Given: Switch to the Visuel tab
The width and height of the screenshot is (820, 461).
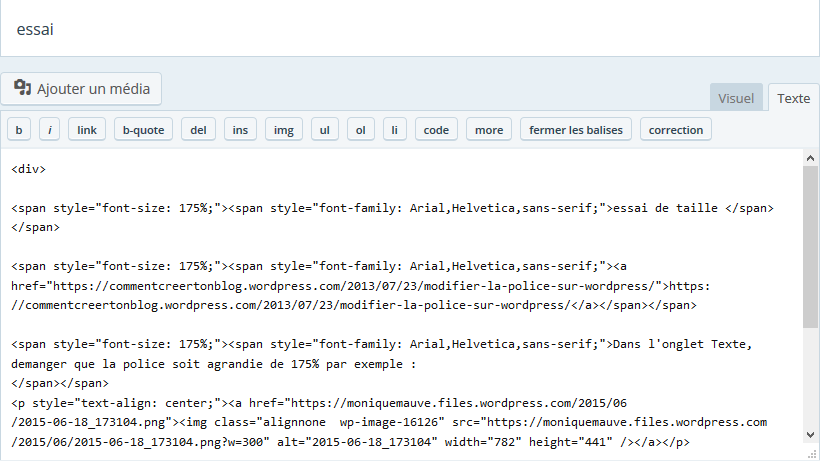Looking at the screenshot, I should click(x=736, y=98).
